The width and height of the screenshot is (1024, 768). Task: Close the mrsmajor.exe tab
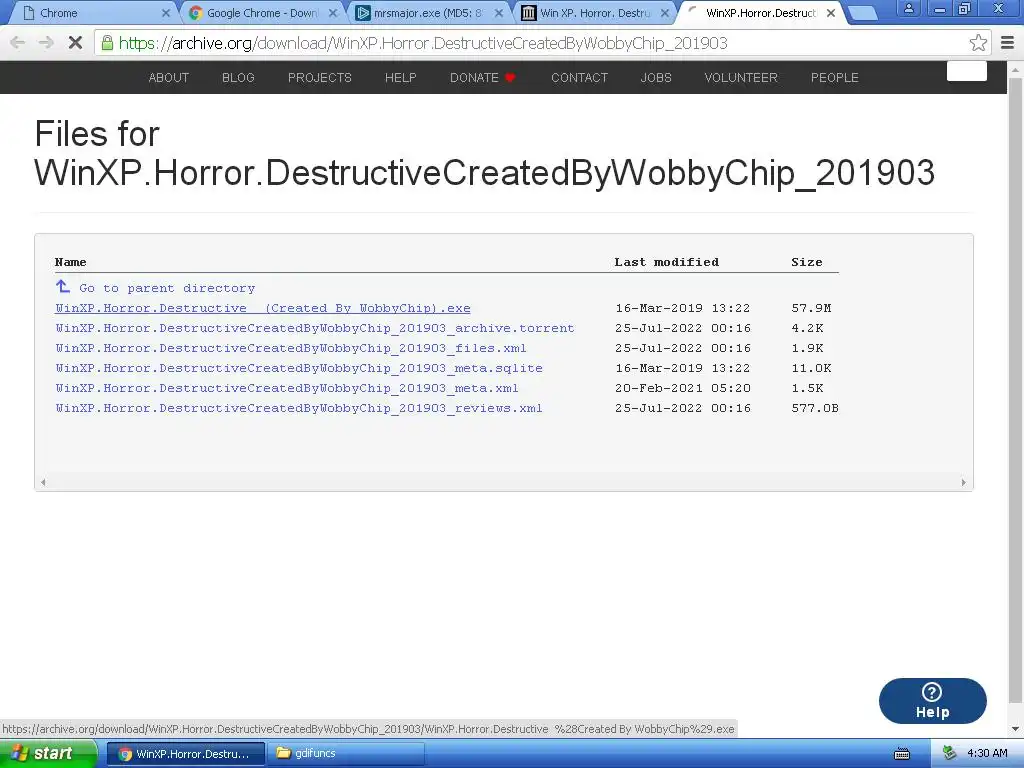point(499,13)
